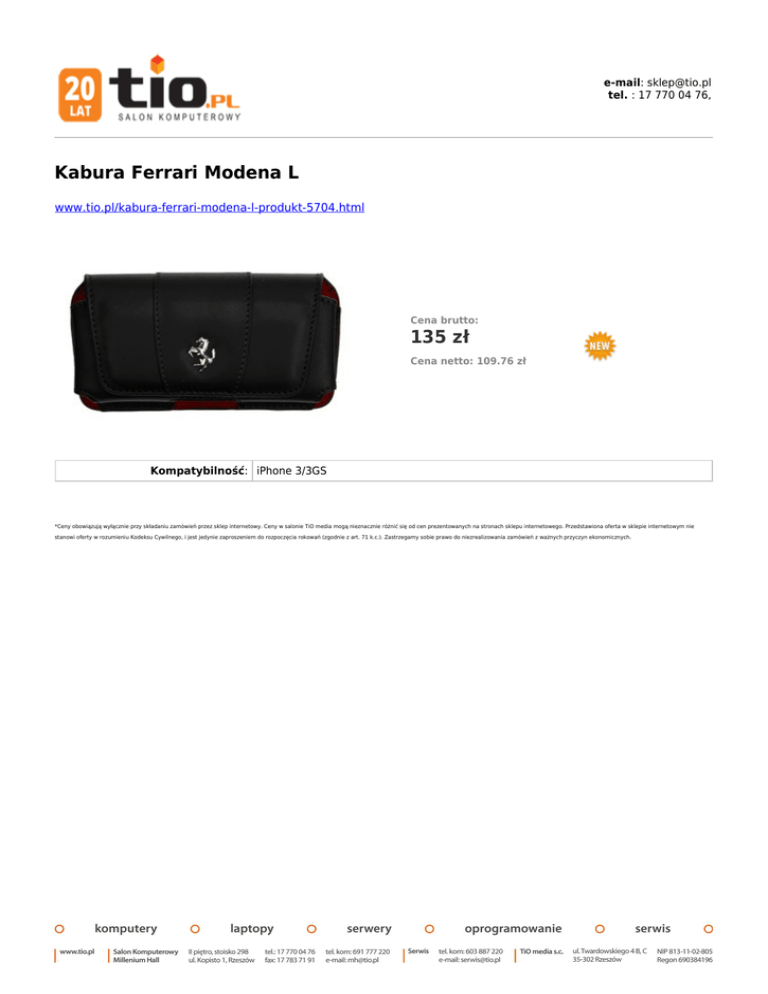The width and height of the screenshot is (768, 994).
Task: Click the Ferrari horse emblem on case
Action: tap(202, 354)
